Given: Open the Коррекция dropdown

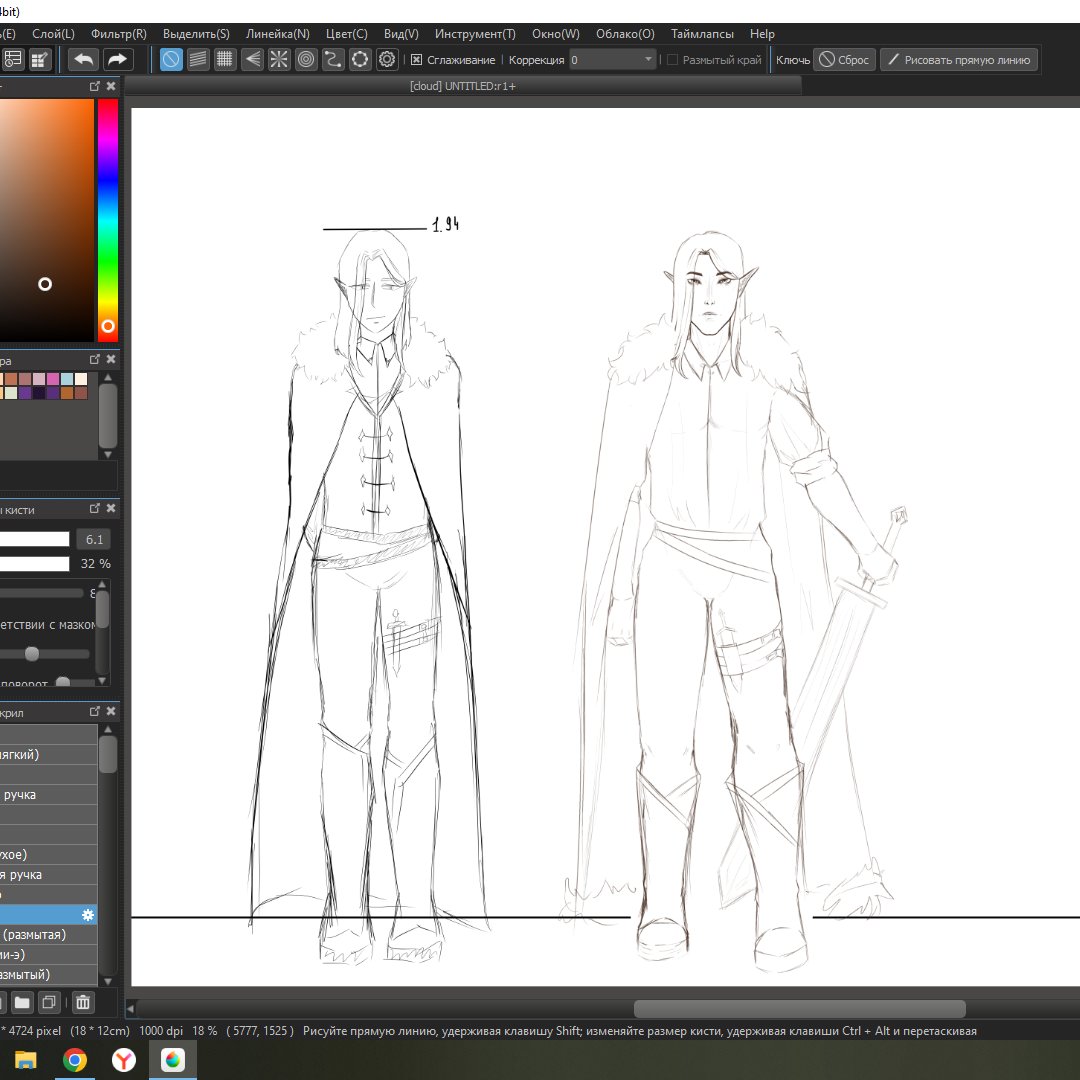Looking at the screenshot, I should pos(612,60).
